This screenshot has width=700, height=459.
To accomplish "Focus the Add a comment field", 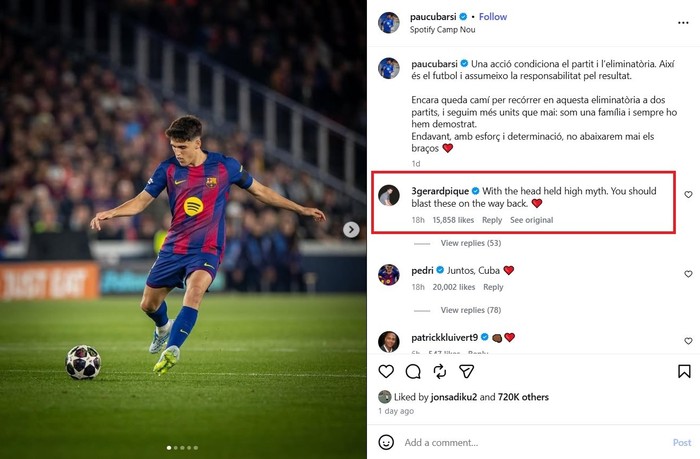I will (530, 442).
